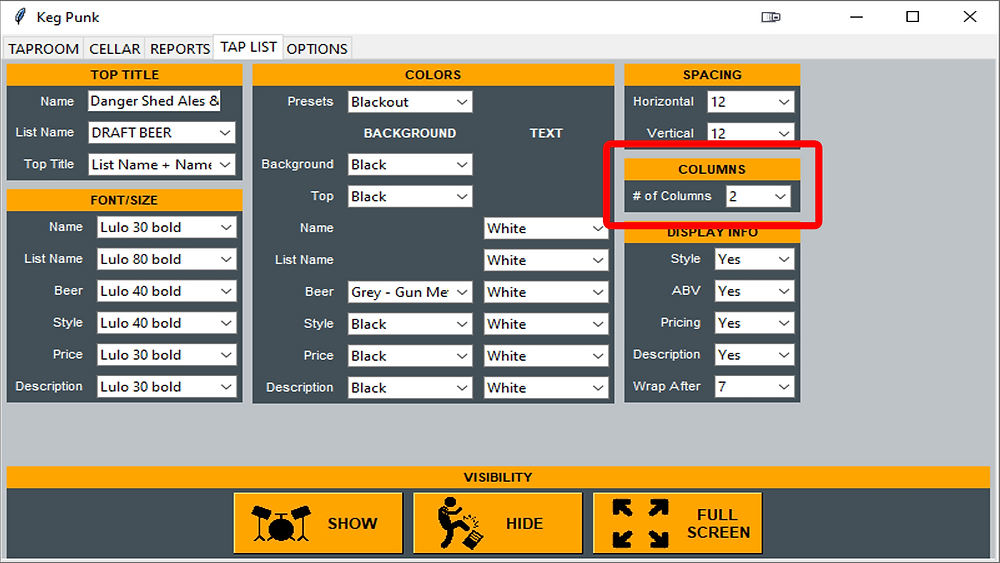Open the List Name text color dropdown
Image resolution: width=1000 pixels, height=563 pixels.
pos(545,260)
